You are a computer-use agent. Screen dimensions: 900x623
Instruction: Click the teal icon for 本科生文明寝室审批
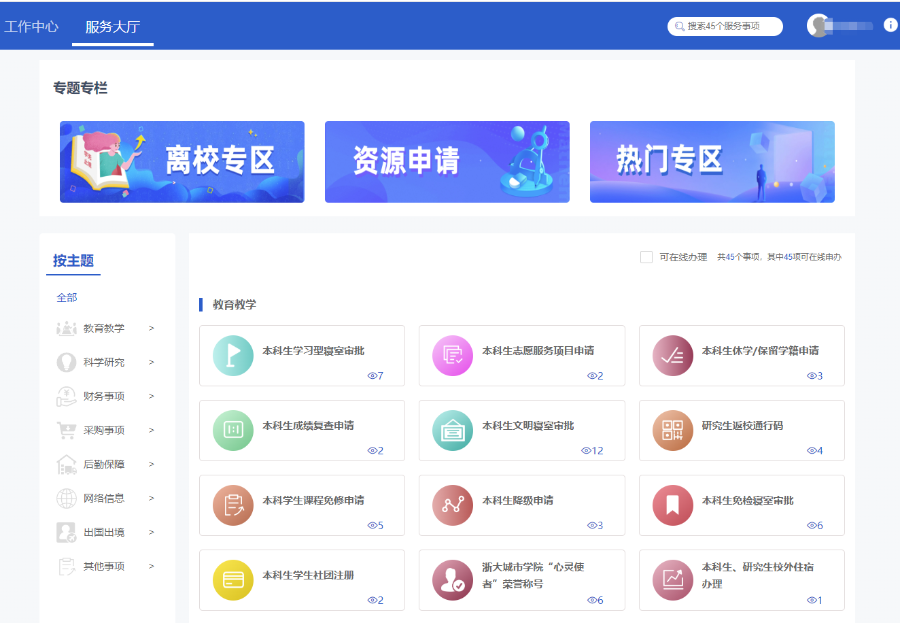(452, 430)
